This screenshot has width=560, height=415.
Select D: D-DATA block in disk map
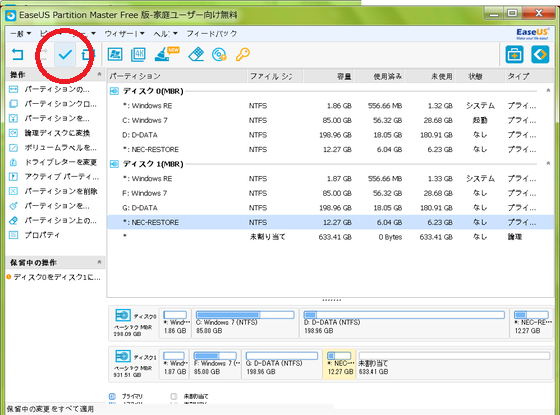click(404, 323)
